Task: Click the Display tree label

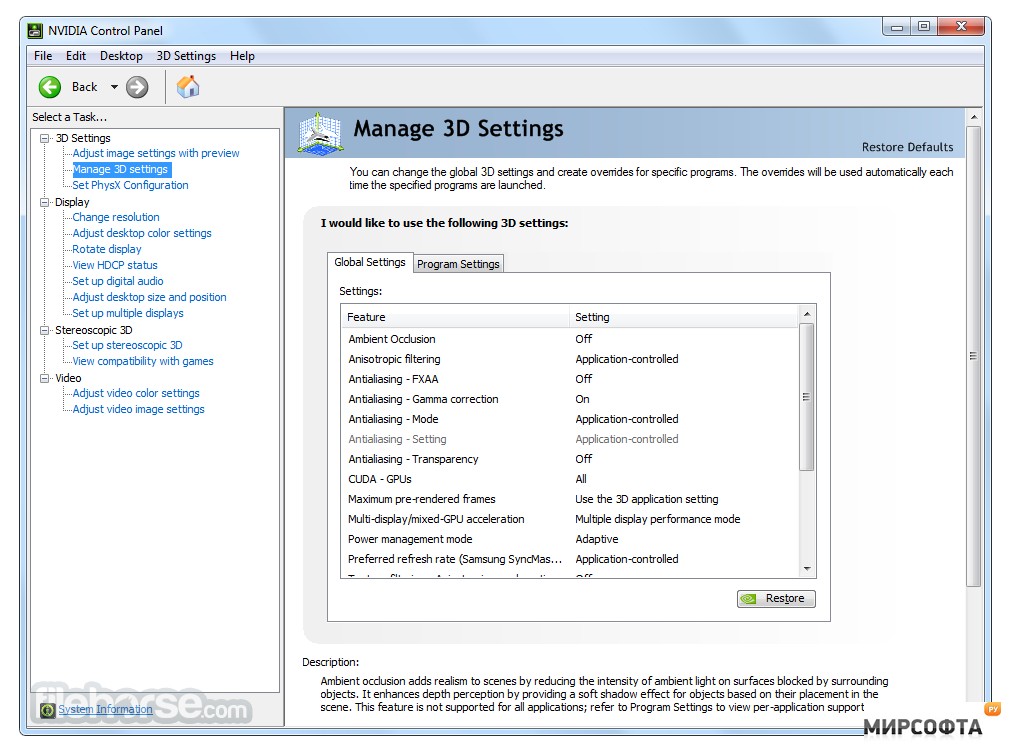Action: click(x=72, y=202)
